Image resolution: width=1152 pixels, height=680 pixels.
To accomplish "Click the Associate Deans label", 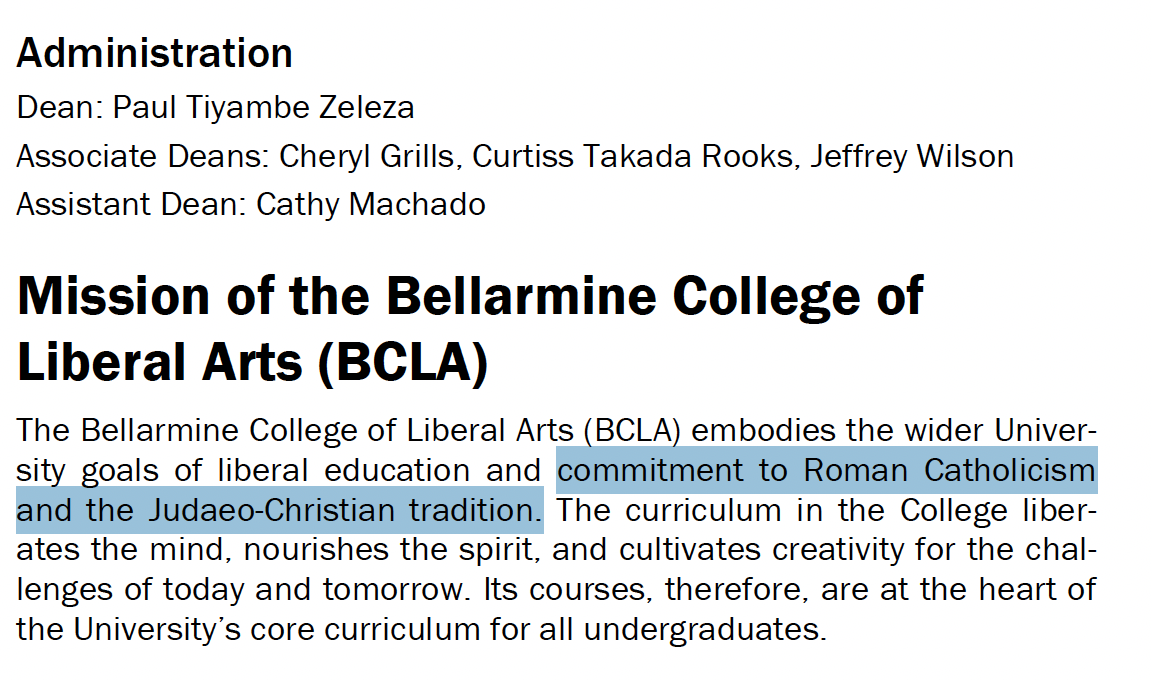I will tap(143, 156).
